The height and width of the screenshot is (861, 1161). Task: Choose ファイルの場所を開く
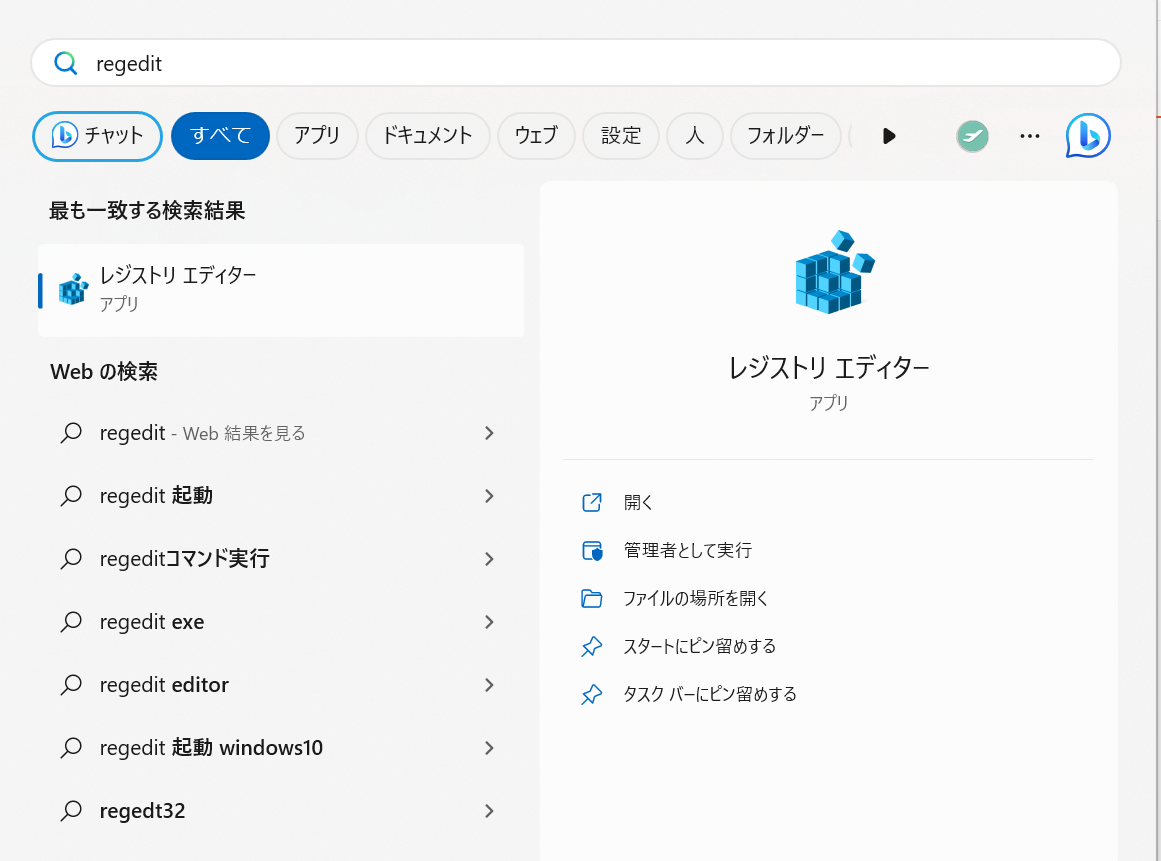point(696,598)
